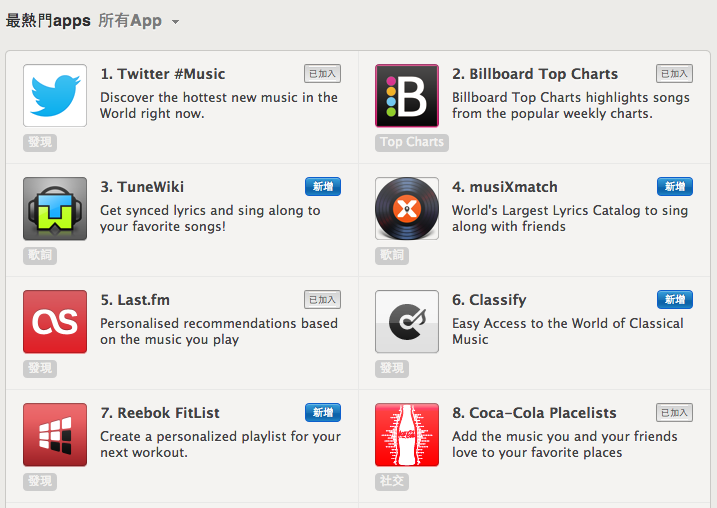717x508 pixels.
Task: Select the 社交 tag under Coca-Cola Placelists
Action: tap(392, 481)
